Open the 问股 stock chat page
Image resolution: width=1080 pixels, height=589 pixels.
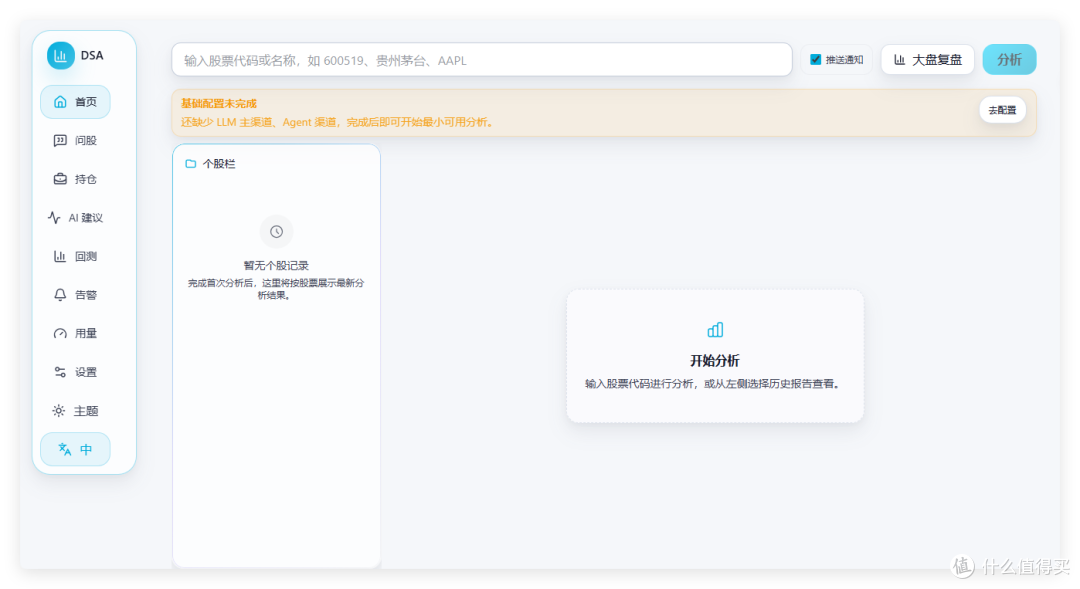tap(75, 141)
